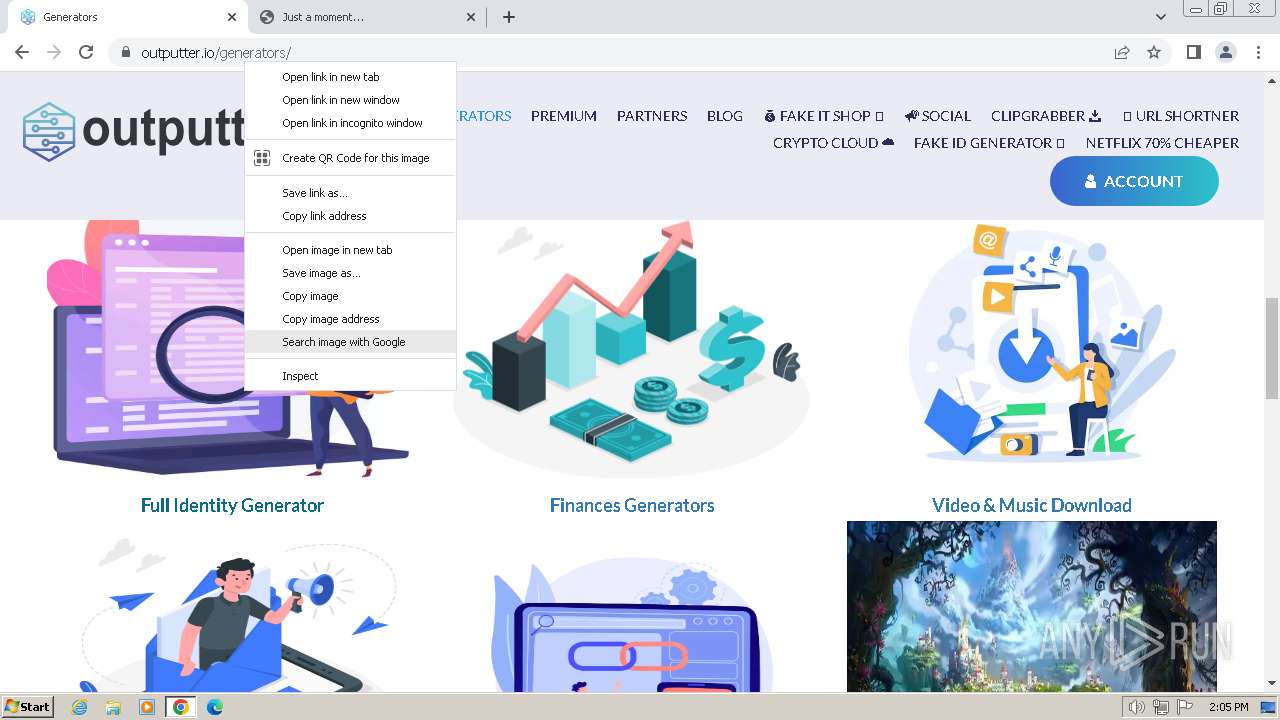The image size is (1280, 720).
Task: Open the CLIPGRABBER nav link
Action: click(x=1046, y=116)
